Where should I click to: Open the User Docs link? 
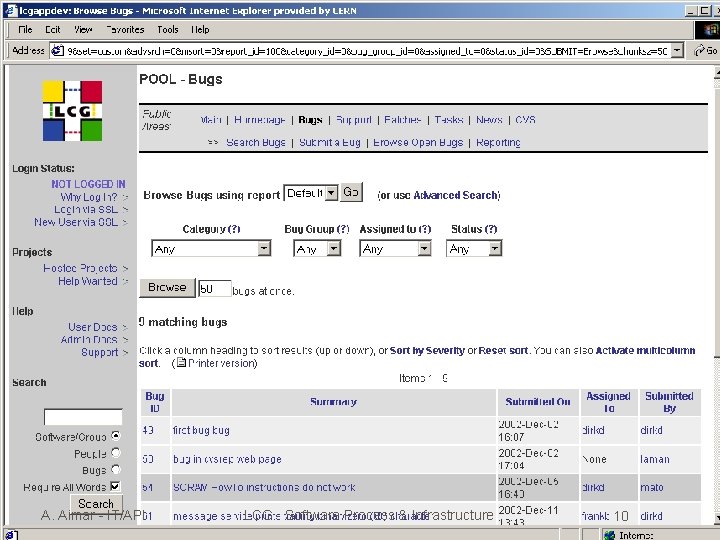click(93, 327)
